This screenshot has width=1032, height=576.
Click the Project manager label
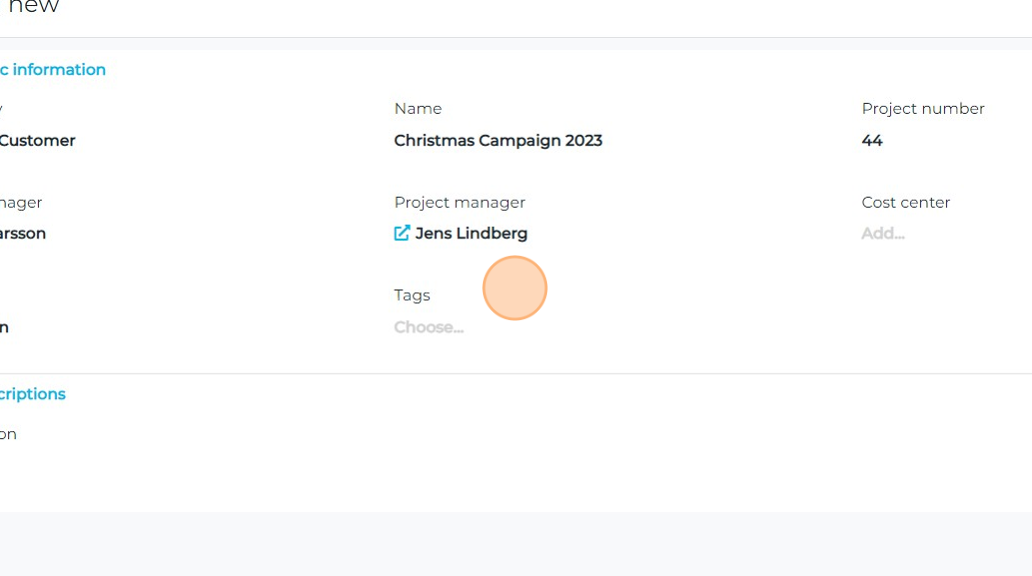click(459, 202)
